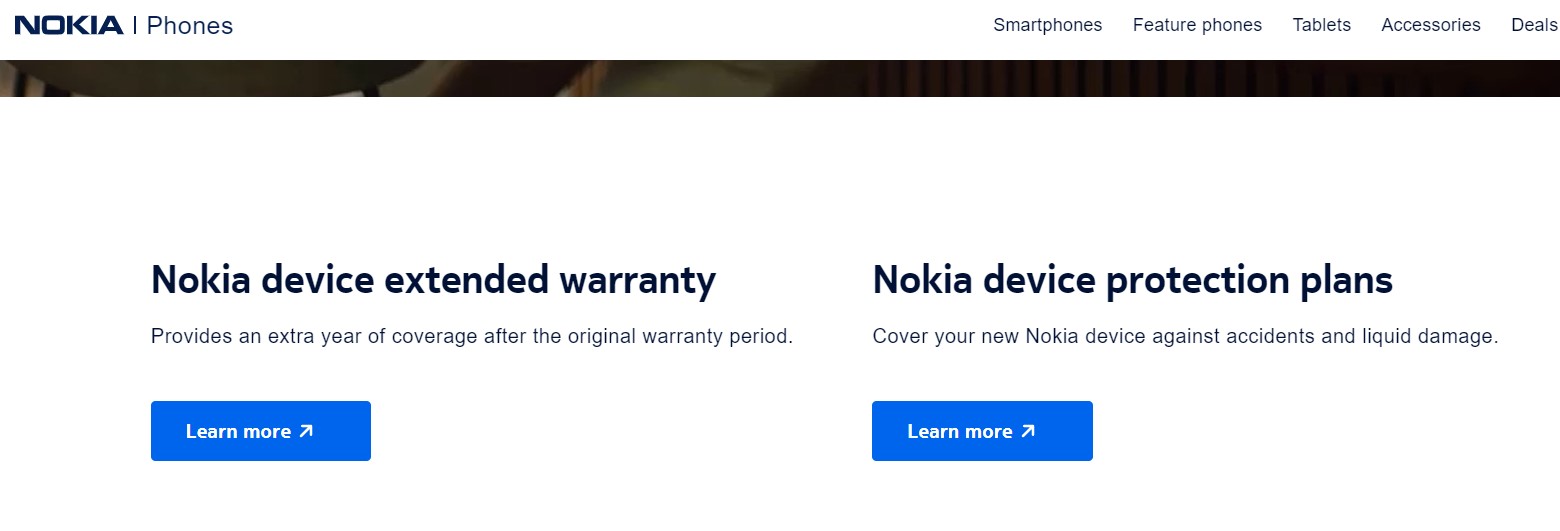Select Tablets in the top navigation
Screen dimensions: 1560x531
coord(1321,25)
